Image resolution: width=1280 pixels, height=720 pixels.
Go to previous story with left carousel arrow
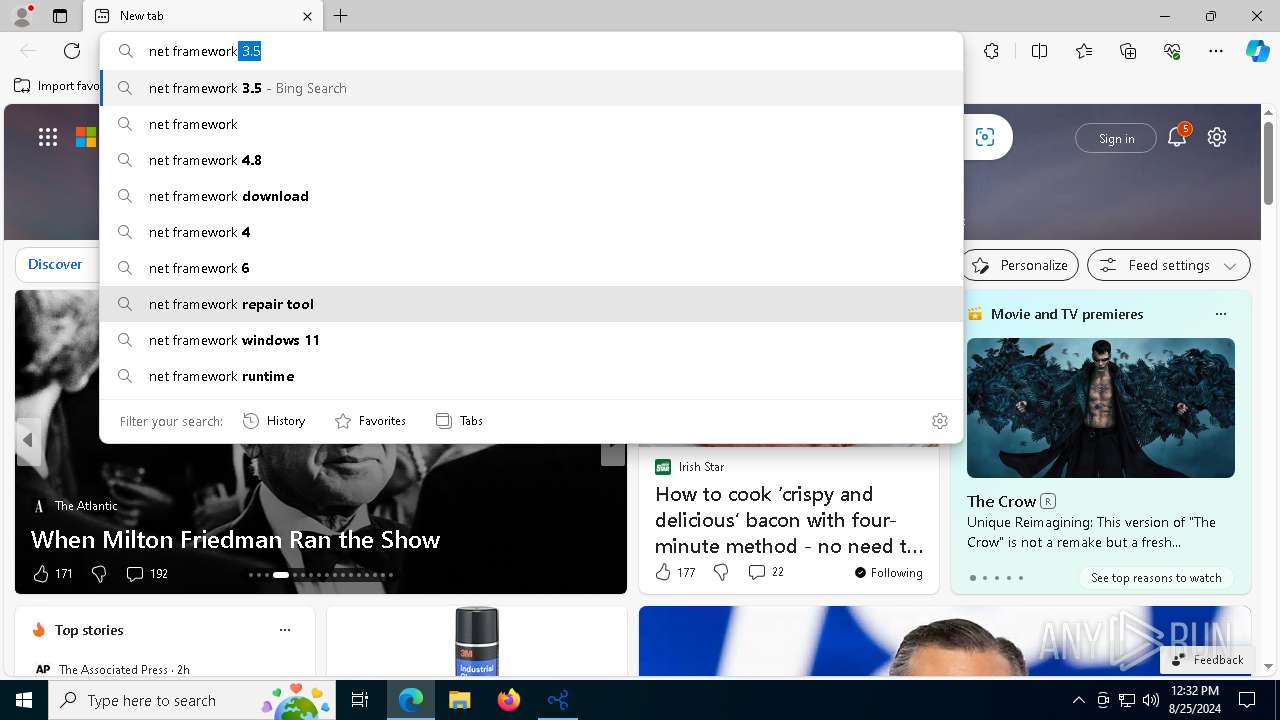pos(28,440)
